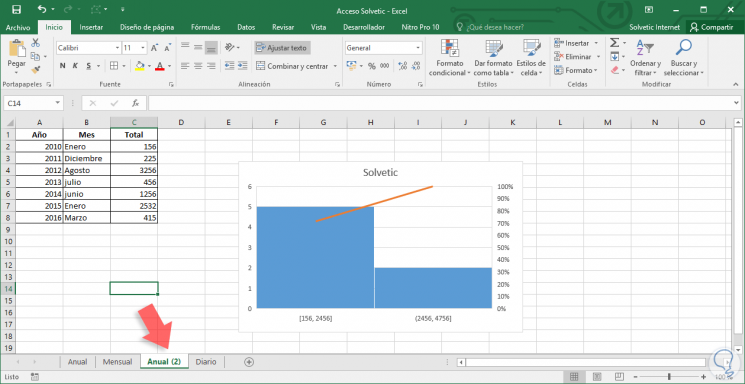Click the Combinar y centrar button
Image resolution: width=745 pixels, height=384 pixels.
click(292, 66)
